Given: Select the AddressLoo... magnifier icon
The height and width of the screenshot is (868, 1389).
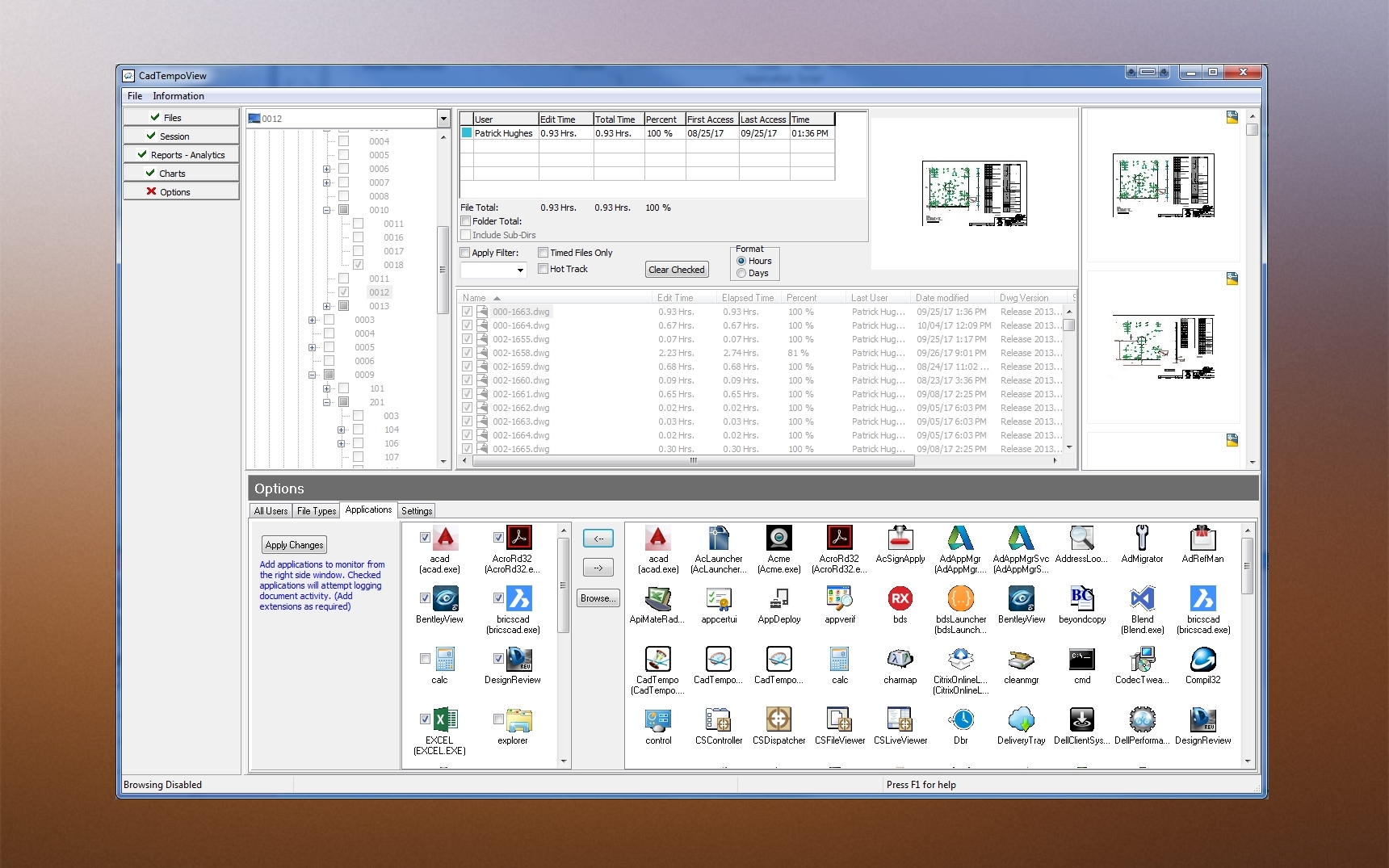Looking at the screenshot, I should [1081, 539].
